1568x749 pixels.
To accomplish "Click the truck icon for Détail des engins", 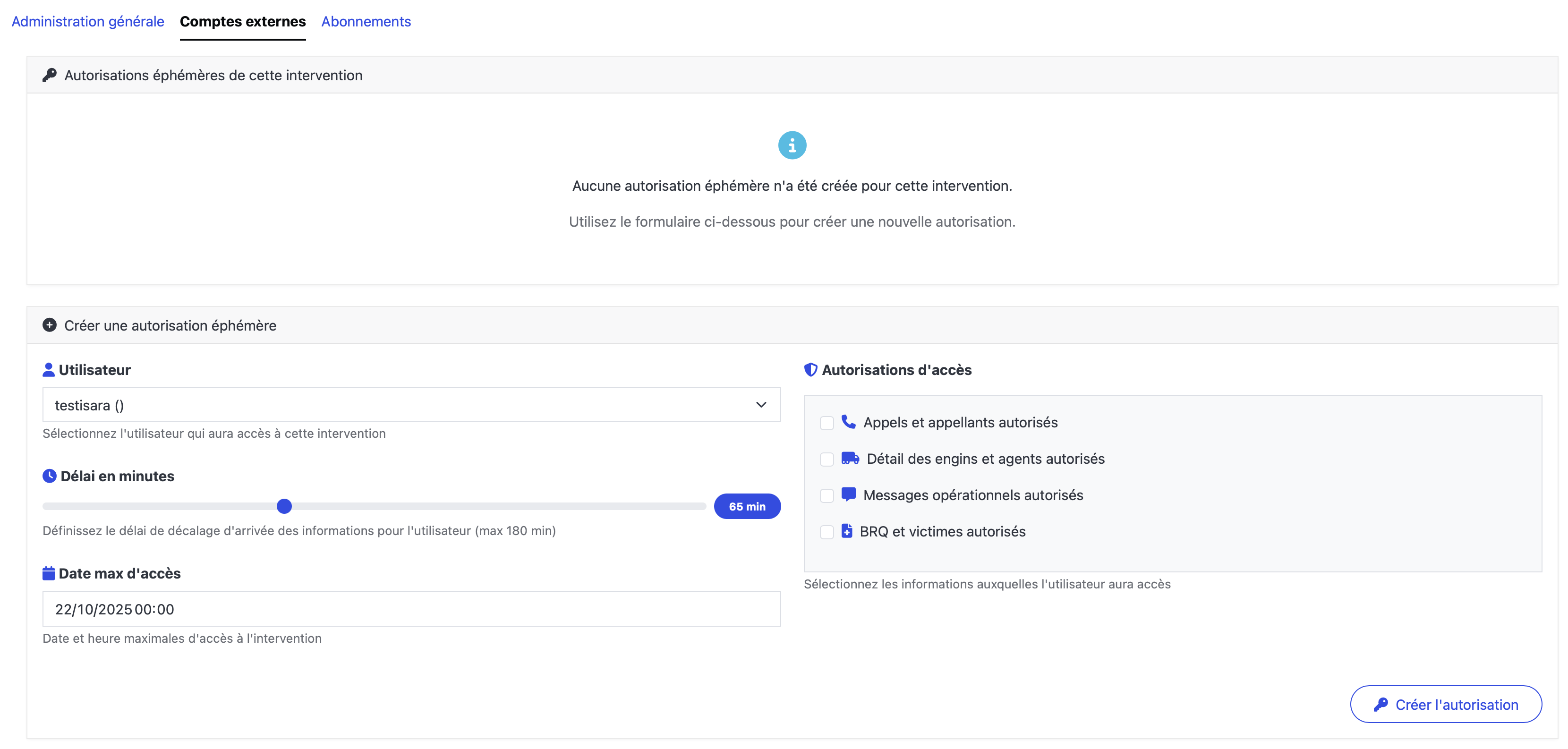I will coord(850,458).
